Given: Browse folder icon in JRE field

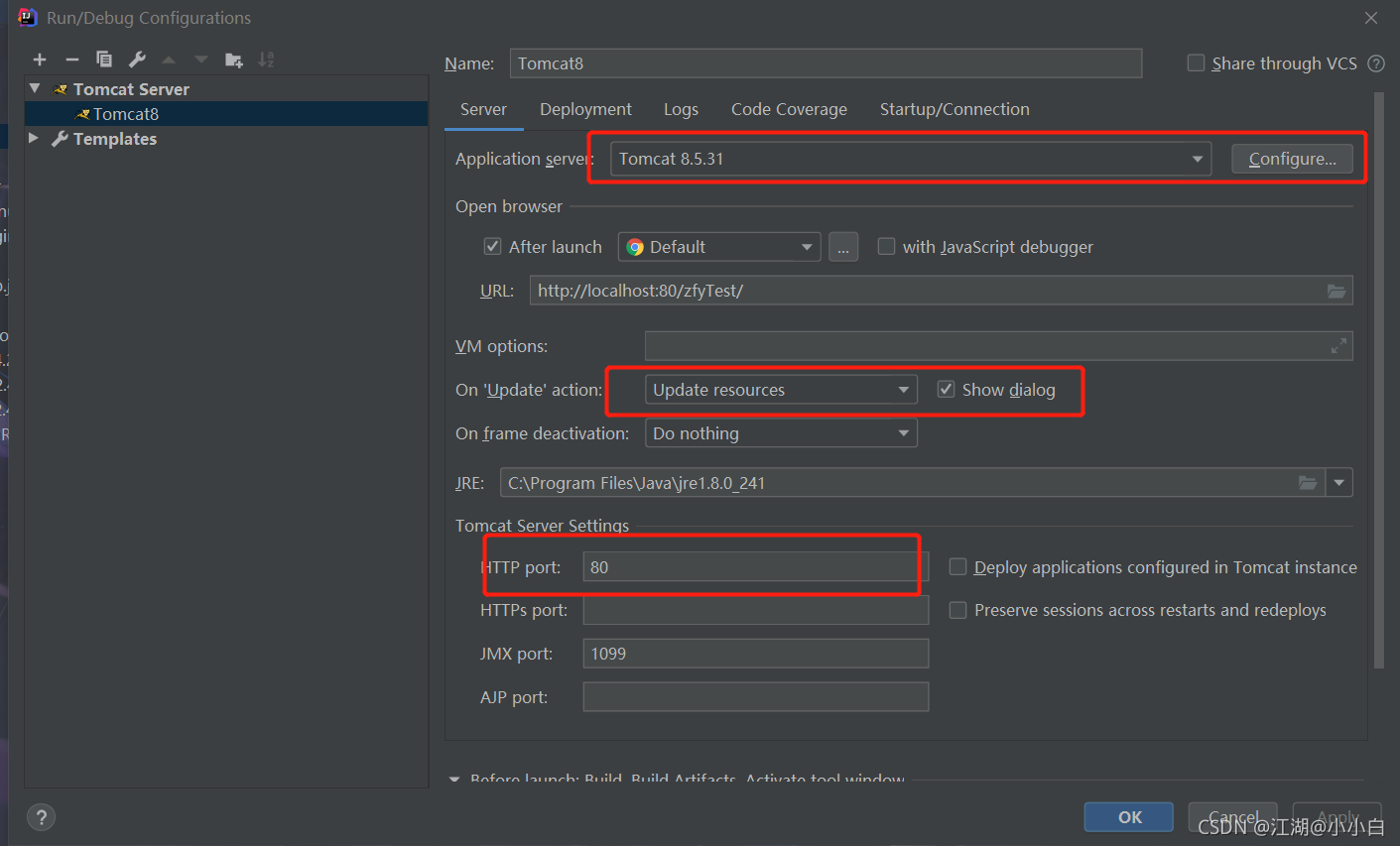Looking at the screenshot, I should click(x=1308, y=483).
